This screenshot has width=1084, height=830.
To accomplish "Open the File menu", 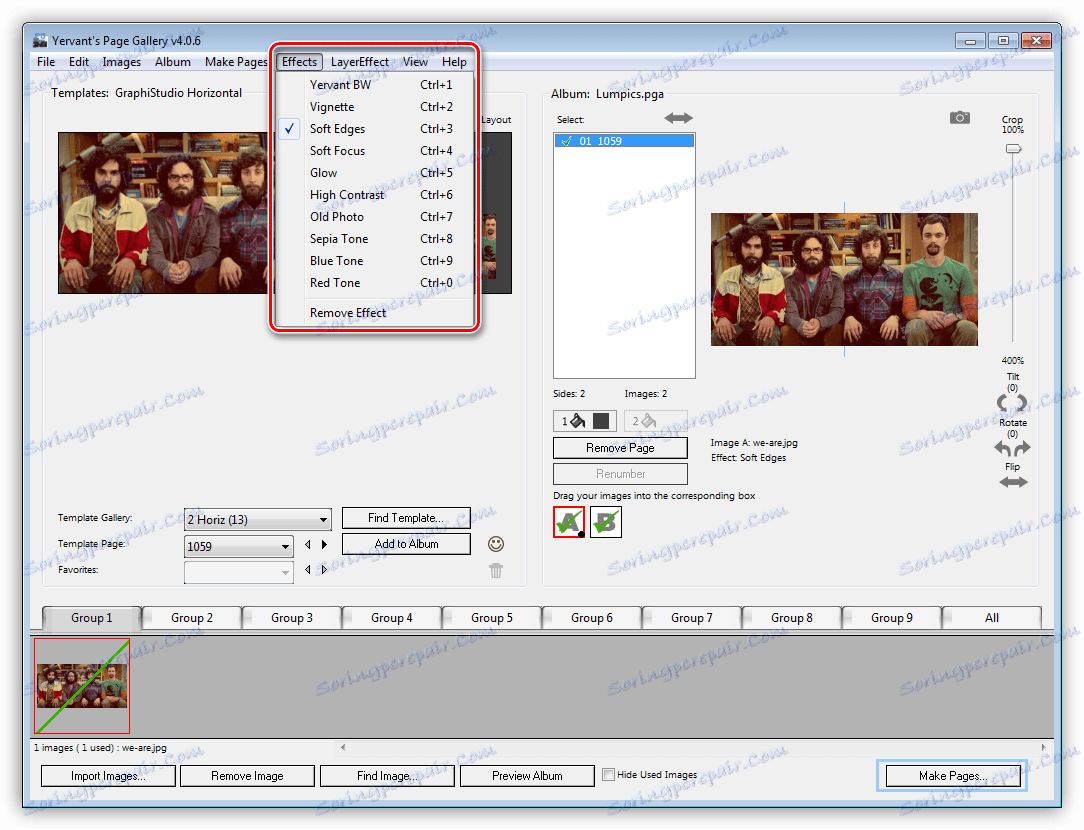I will point(46,62).
